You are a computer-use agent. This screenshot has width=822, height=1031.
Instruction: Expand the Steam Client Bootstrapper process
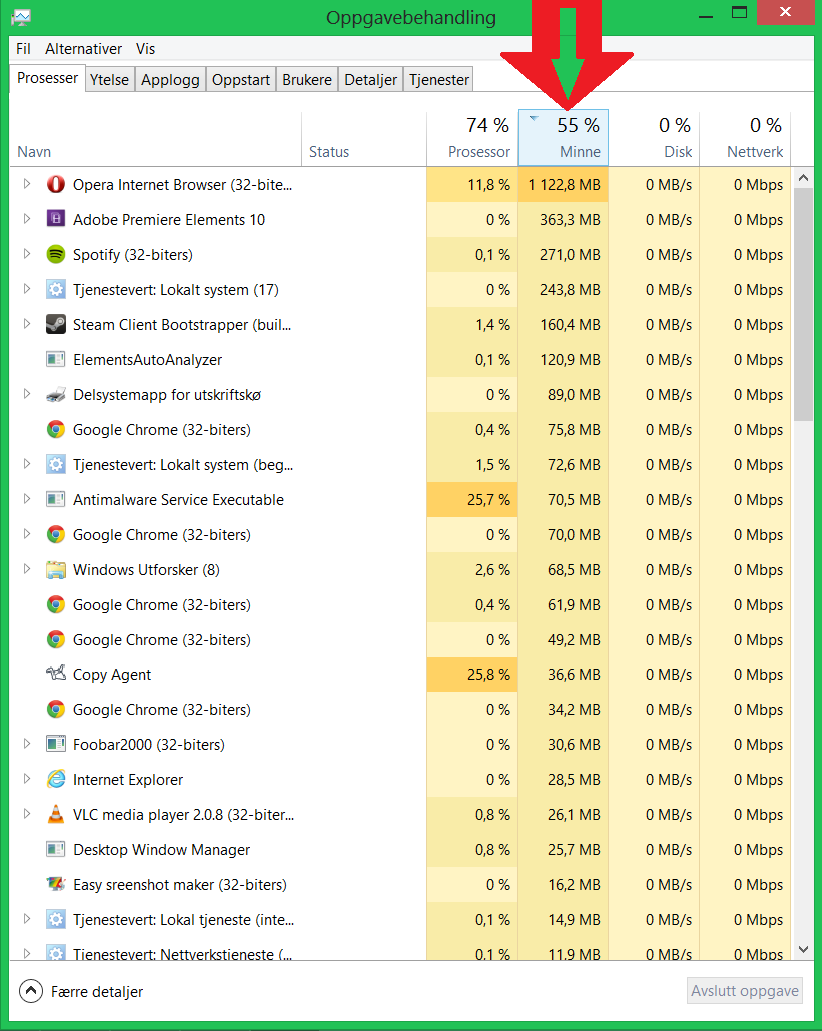[x=27, y=324]
